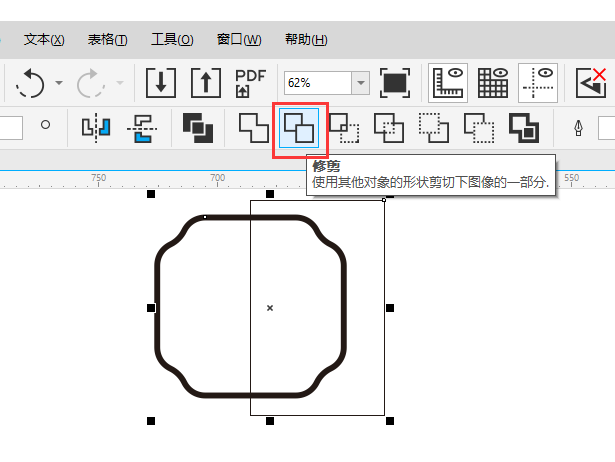
Task: Click the Undo arrow icon
Action: (x=30, y=83)
